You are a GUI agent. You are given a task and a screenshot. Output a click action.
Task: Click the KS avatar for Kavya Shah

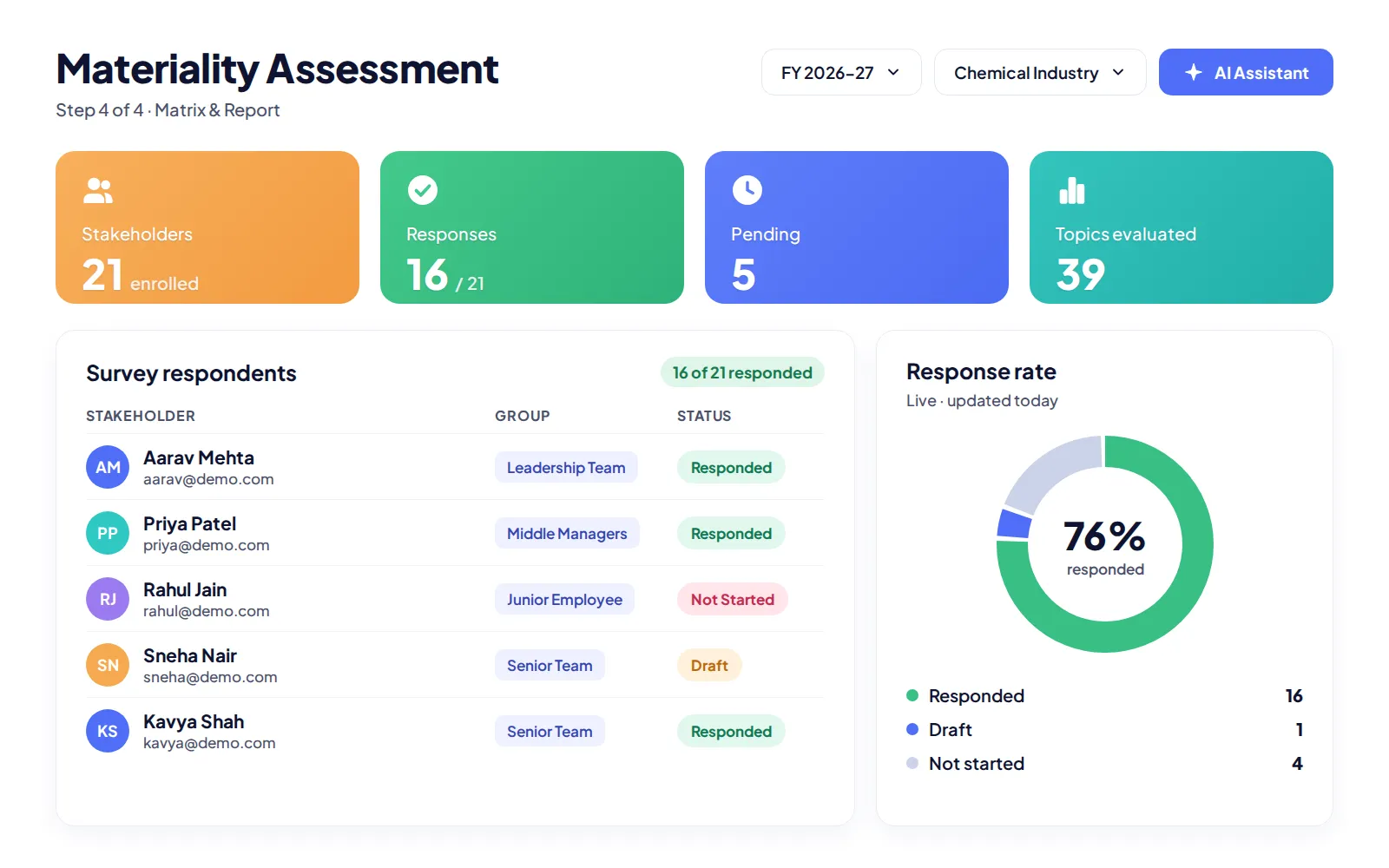108,731
